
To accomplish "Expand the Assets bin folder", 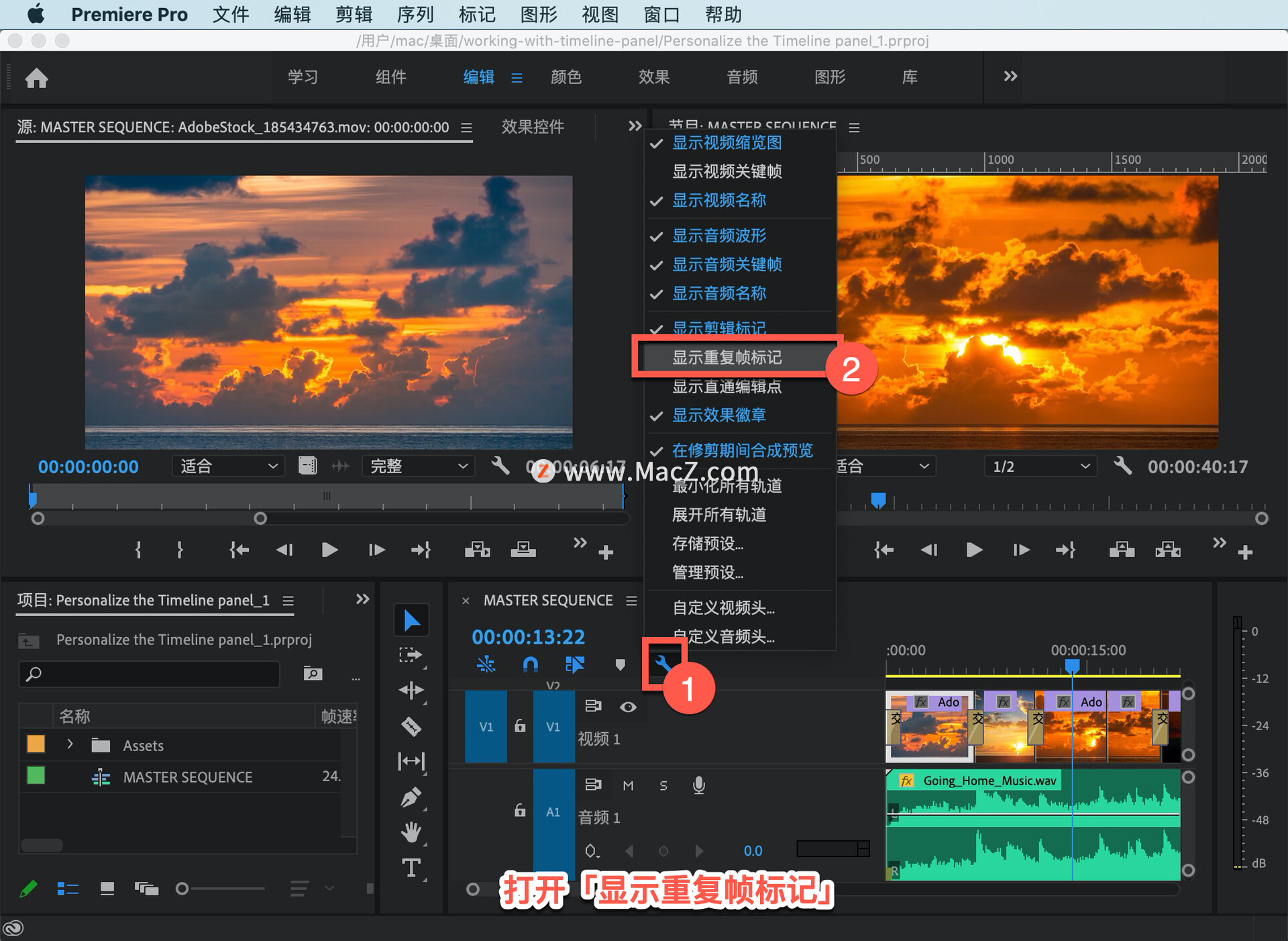I will click(x=70, y=744).
